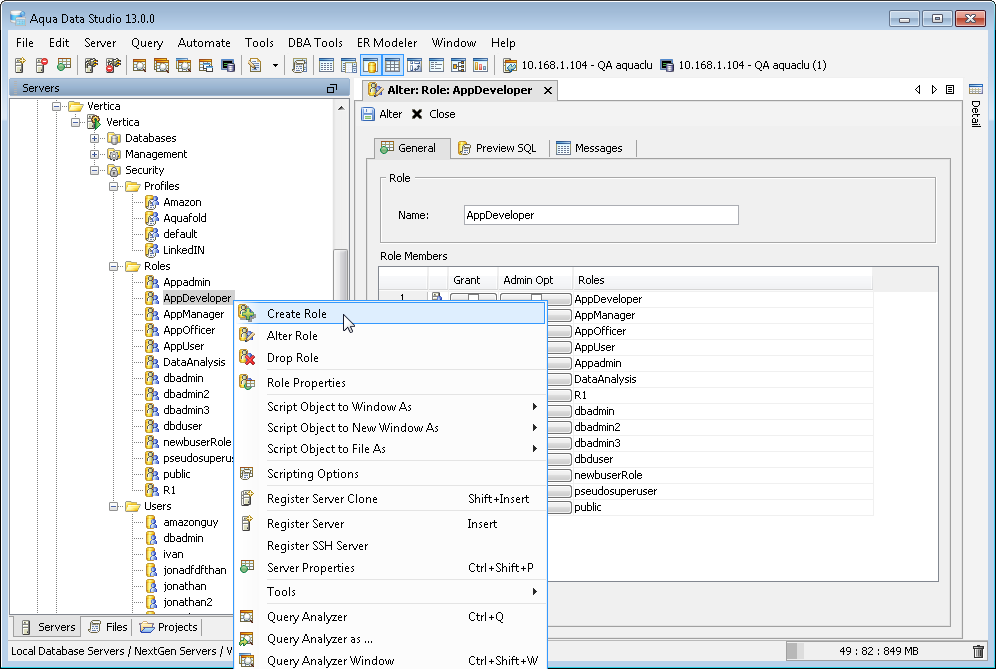Switch to the Messages tab
Screen dimensions: 996x669
589,148
